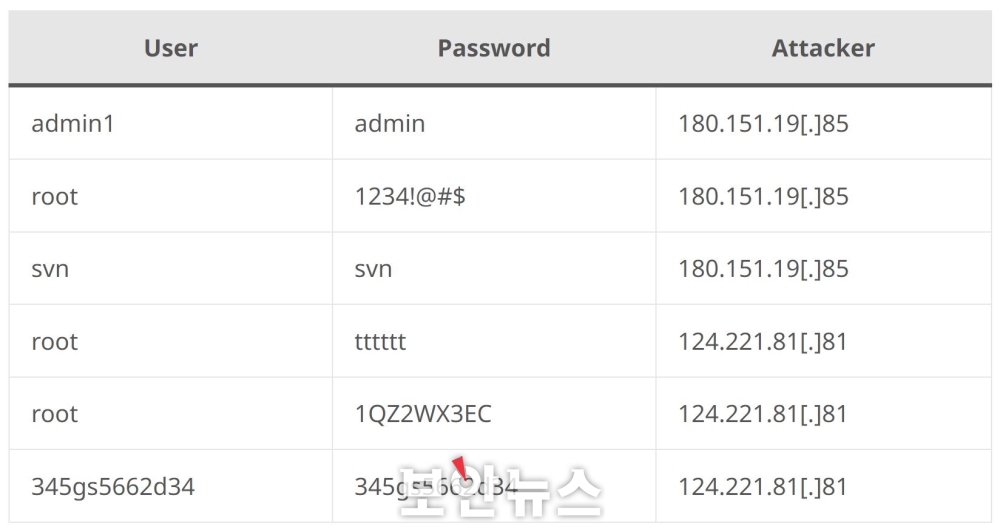Select the 345gs5662d34 user cell
This screenshot has width=1000, height=532.
170,486
